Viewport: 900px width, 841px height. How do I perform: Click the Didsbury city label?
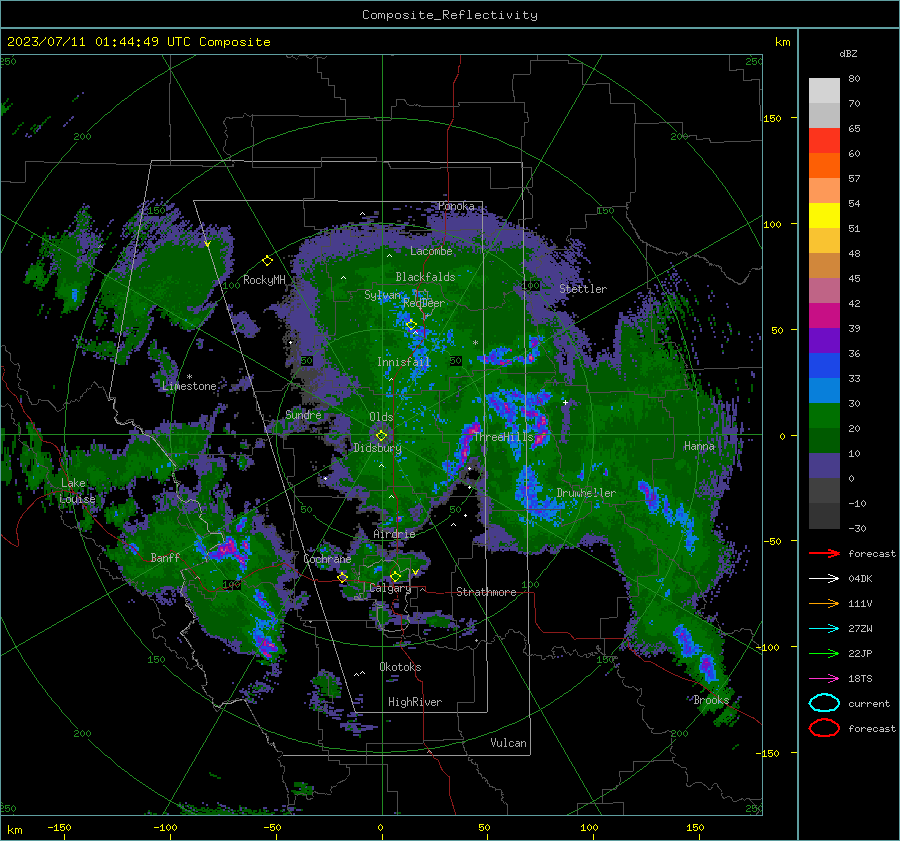point(377,448)
